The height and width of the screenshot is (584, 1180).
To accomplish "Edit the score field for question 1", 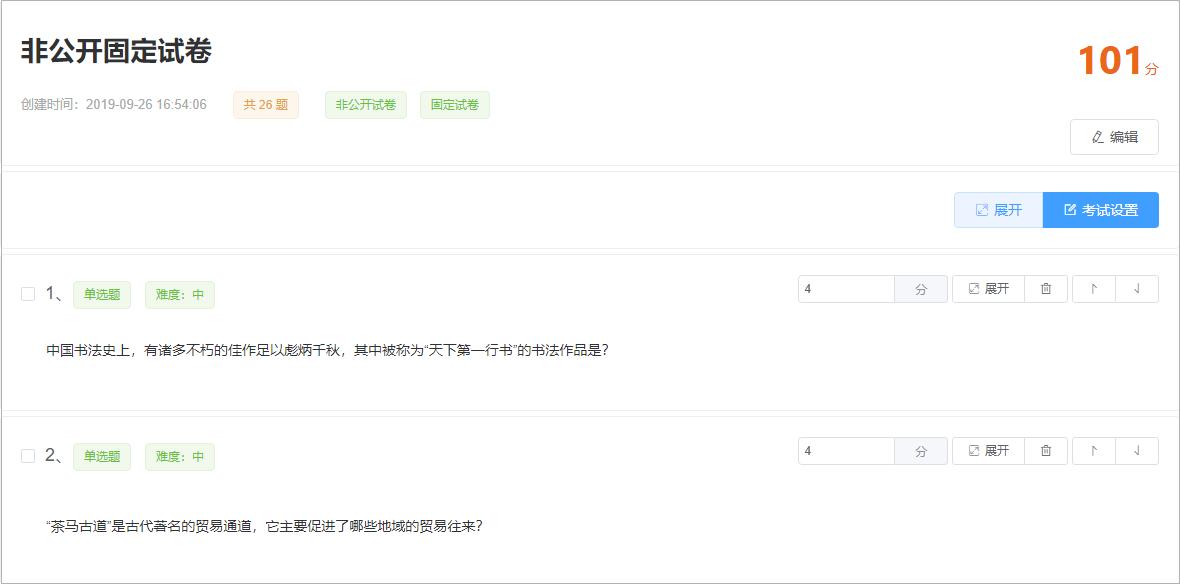I will 845,288.
